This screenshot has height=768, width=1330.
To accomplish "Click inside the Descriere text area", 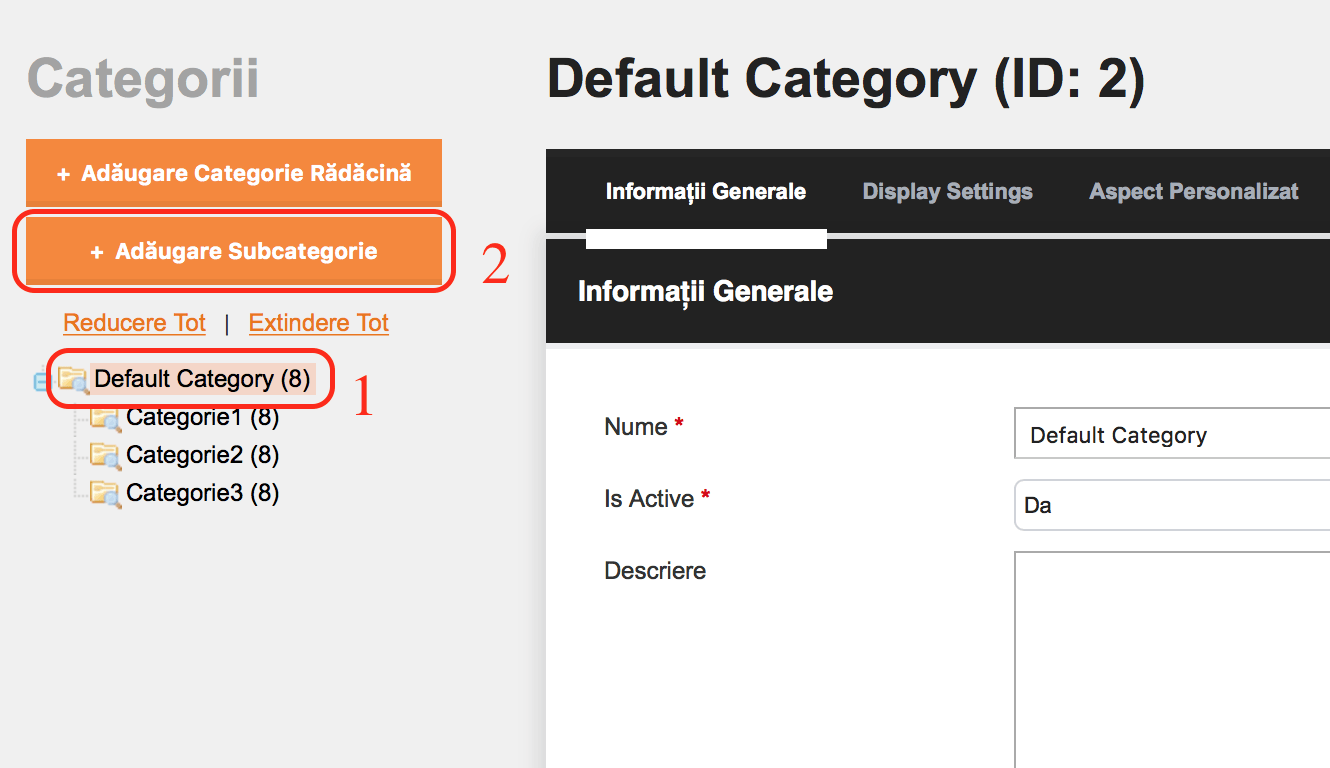I will click(x=1172, y=659).
